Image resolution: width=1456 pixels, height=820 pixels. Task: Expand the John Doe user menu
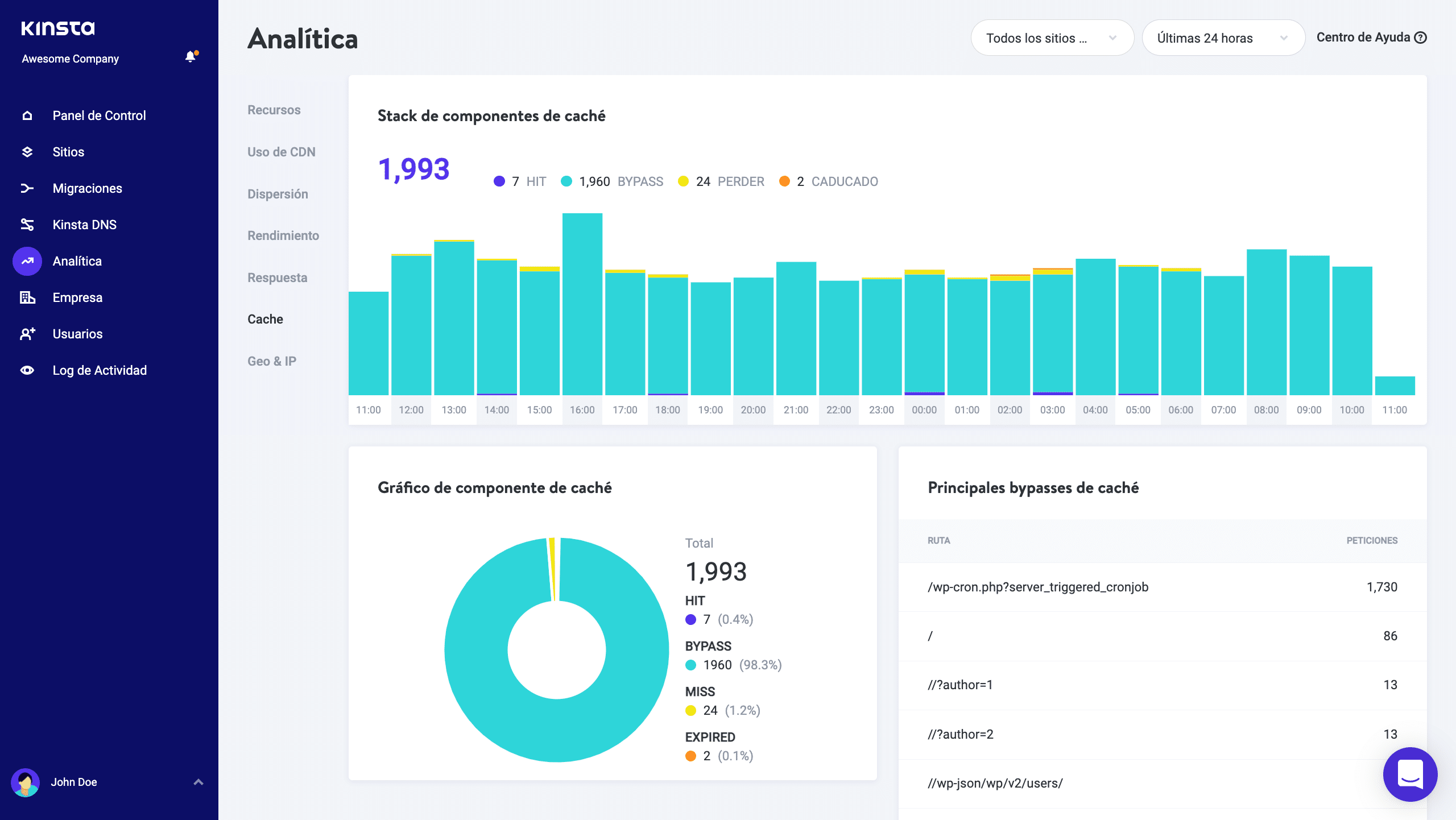(x=198, y=782)
